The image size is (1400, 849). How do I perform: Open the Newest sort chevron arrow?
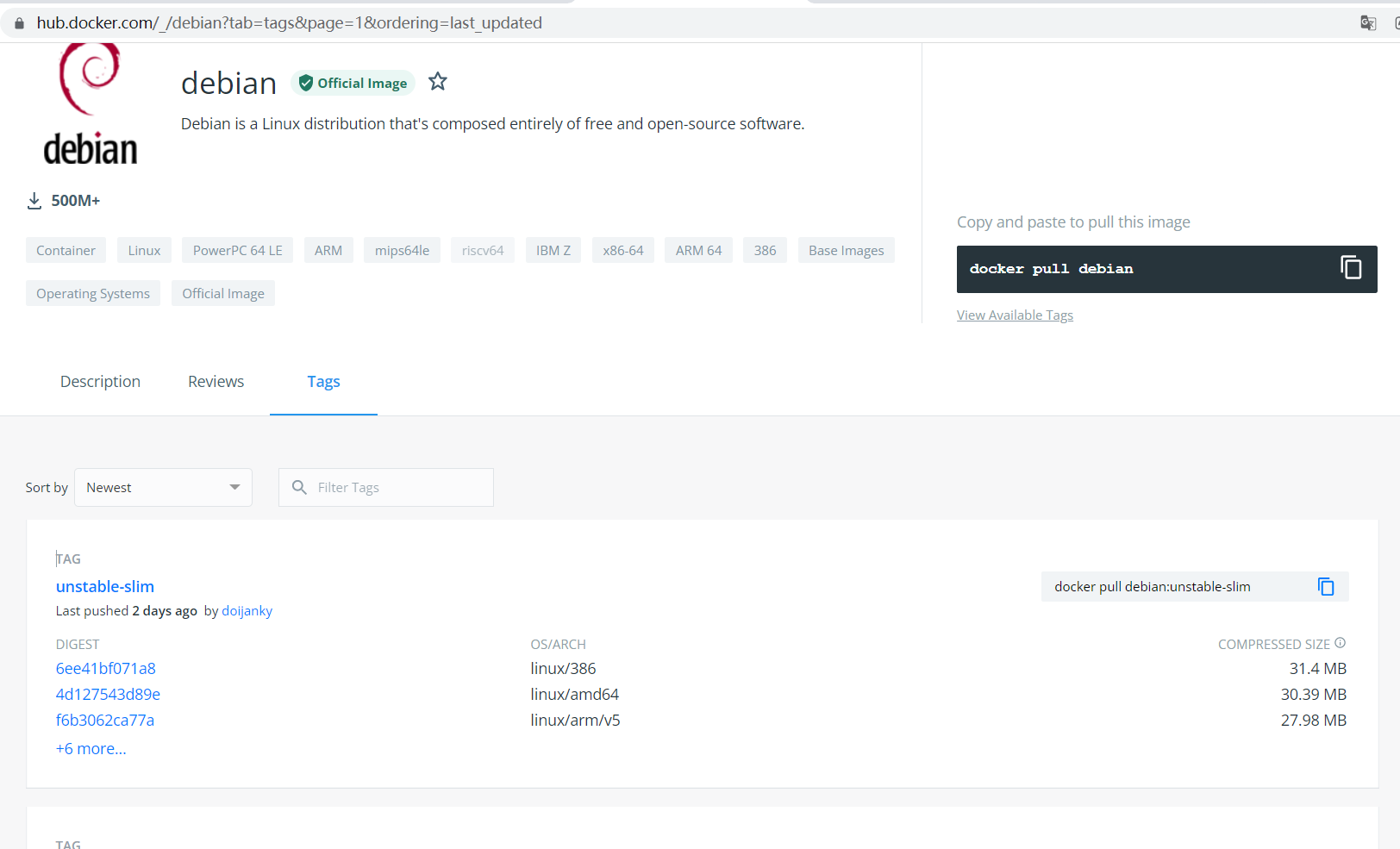pyautogui.click(x=234, y=487)
